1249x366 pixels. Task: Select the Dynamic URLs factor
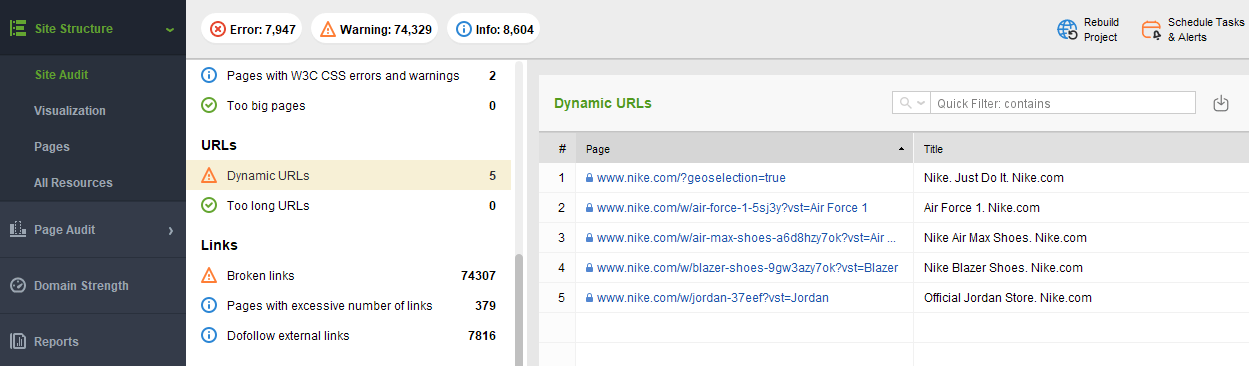coord(349,175)
